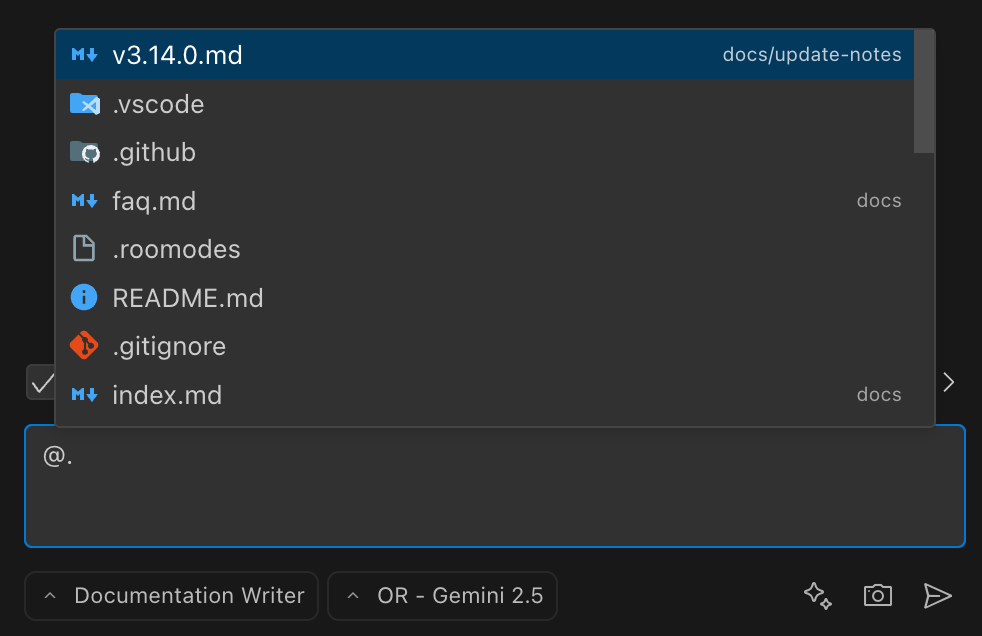Click the .vscode folder icon
This screenshot has height=636, width=982.
tap(84, 104)
